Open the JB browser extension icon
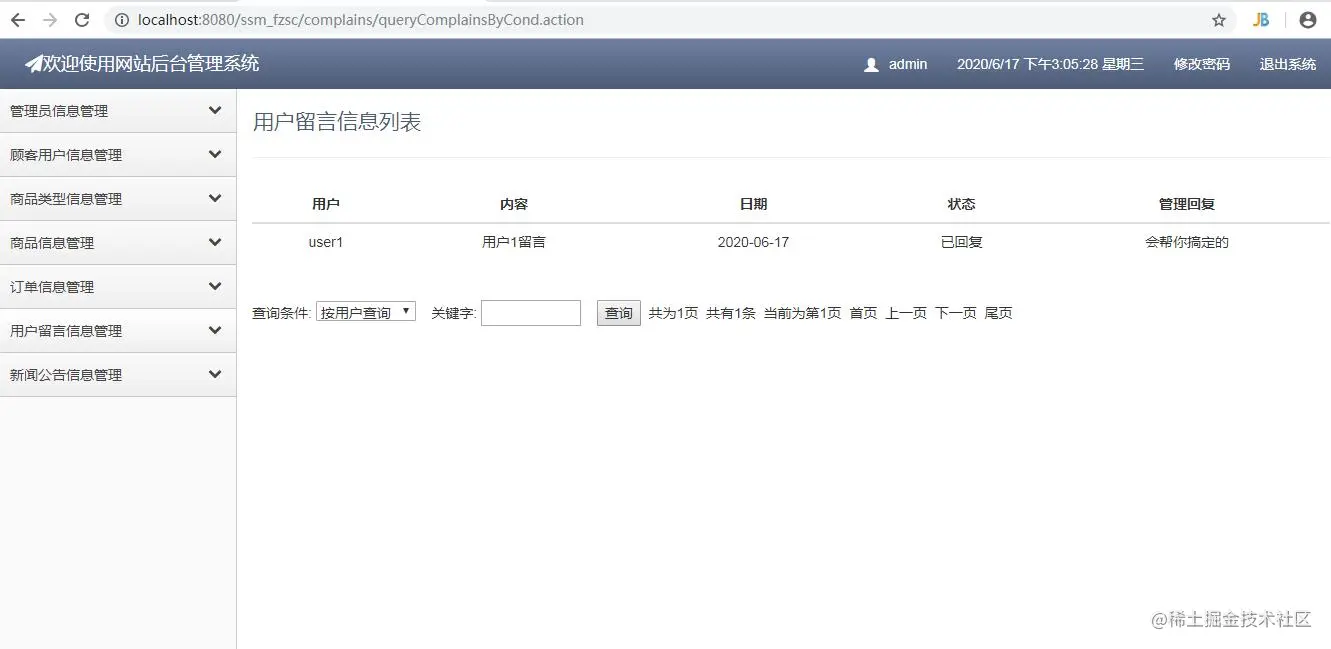Screen dimensions: 1331x649 point(1261,20)
